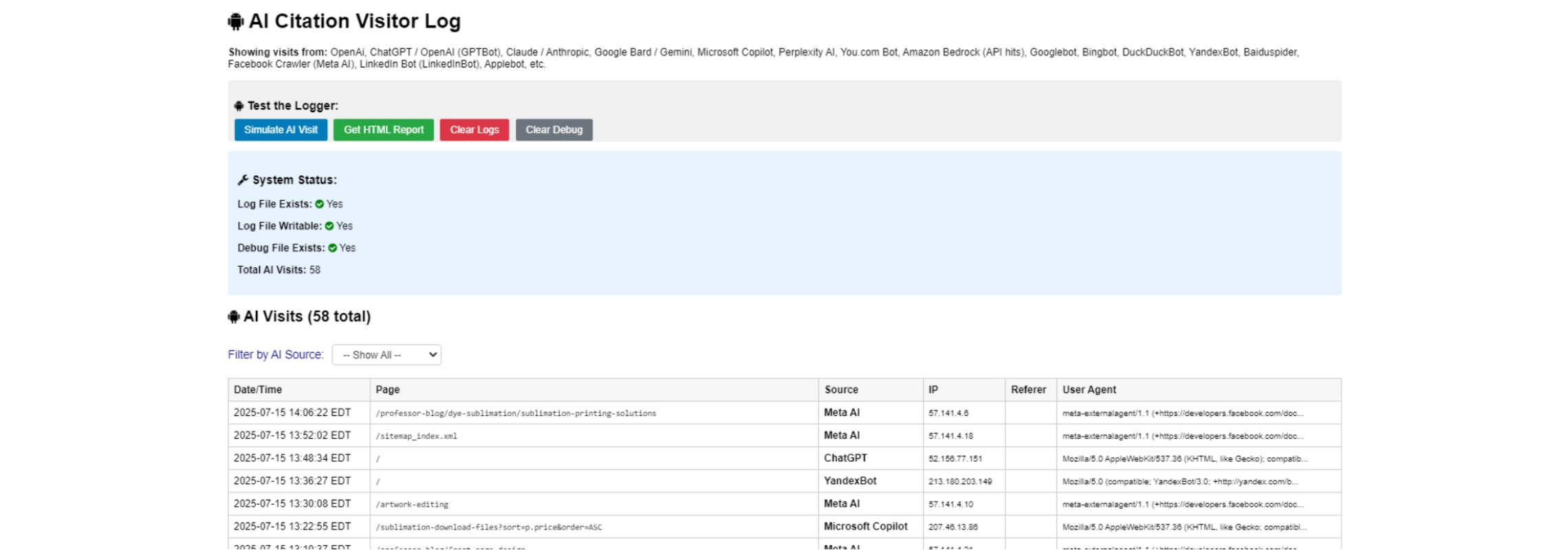Run the Simulate AI Visit button
The image size is (1568, 550).
point(281,130)
